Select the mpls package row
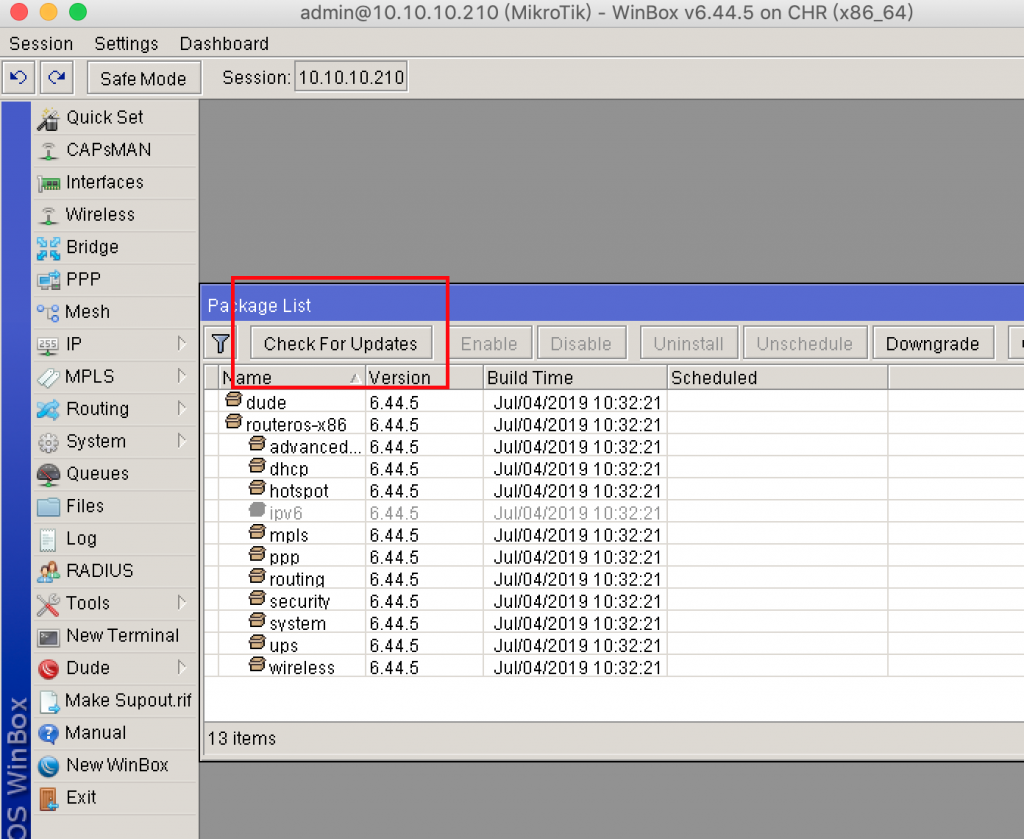Screen dimensions: 1024x839 [x=614, y=535]
